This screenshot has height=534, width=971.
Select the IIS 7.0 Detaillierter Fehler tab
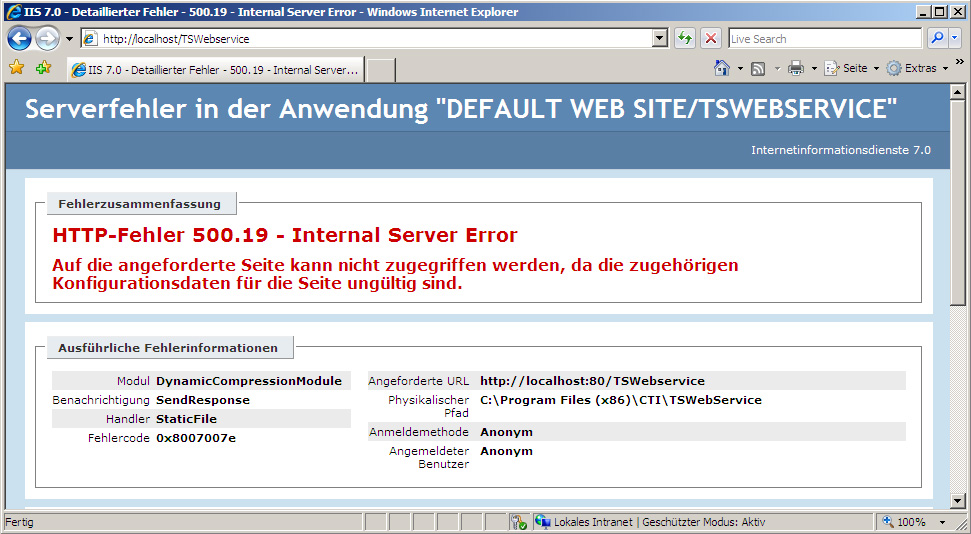click(214, 70)
